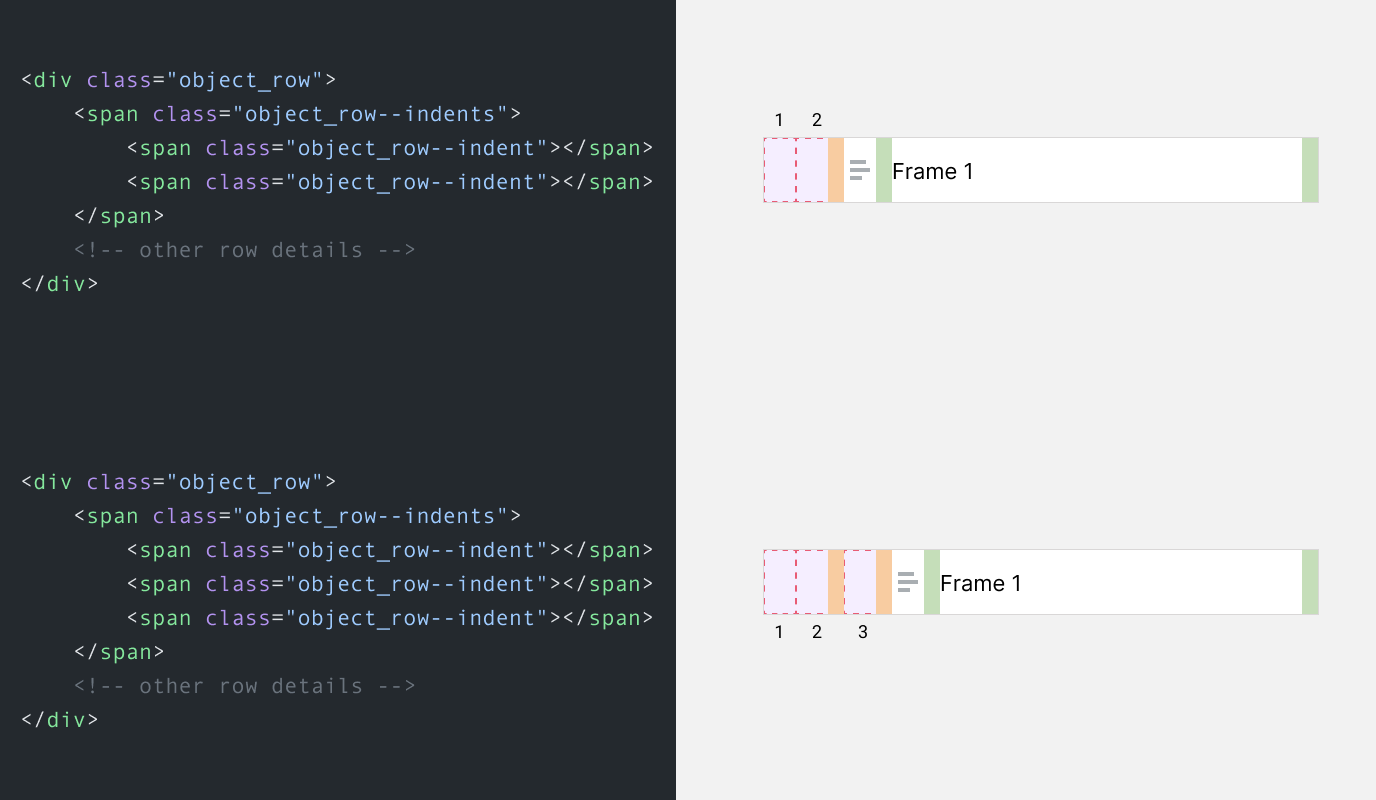
Task: Select the second dashed indent box in top row
Action: click(x=812, y=170)
